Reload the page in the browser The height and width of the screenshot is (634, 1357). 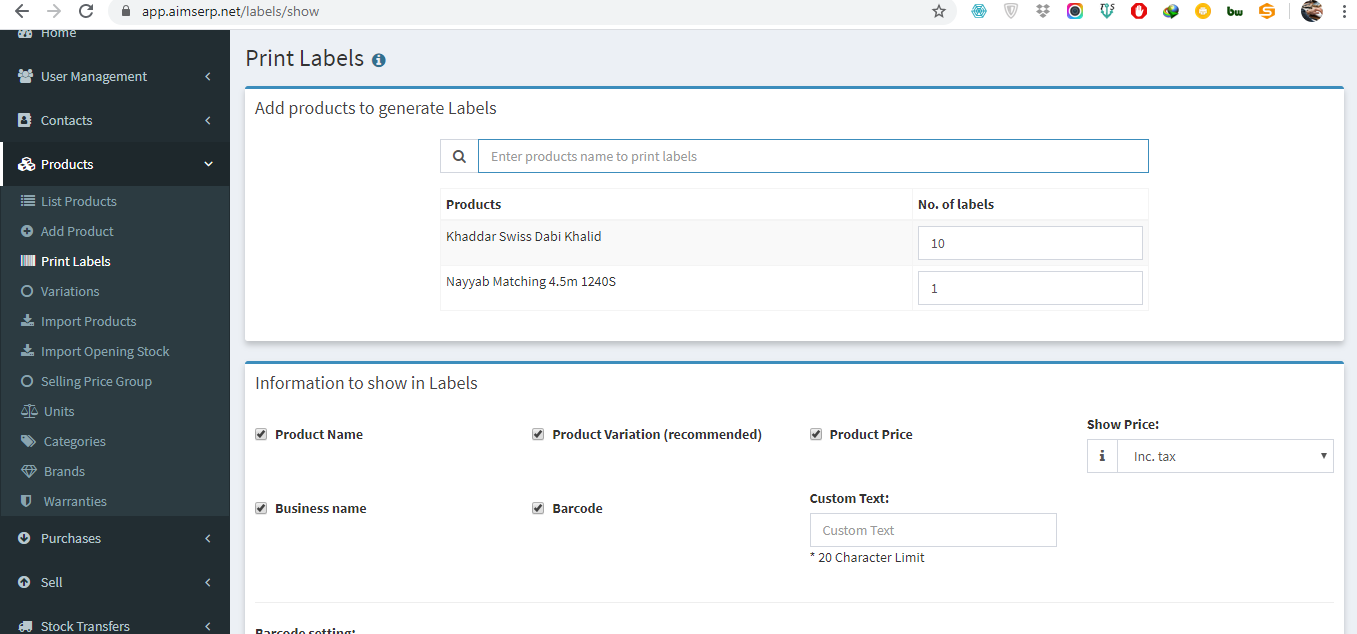pos(86,11)
